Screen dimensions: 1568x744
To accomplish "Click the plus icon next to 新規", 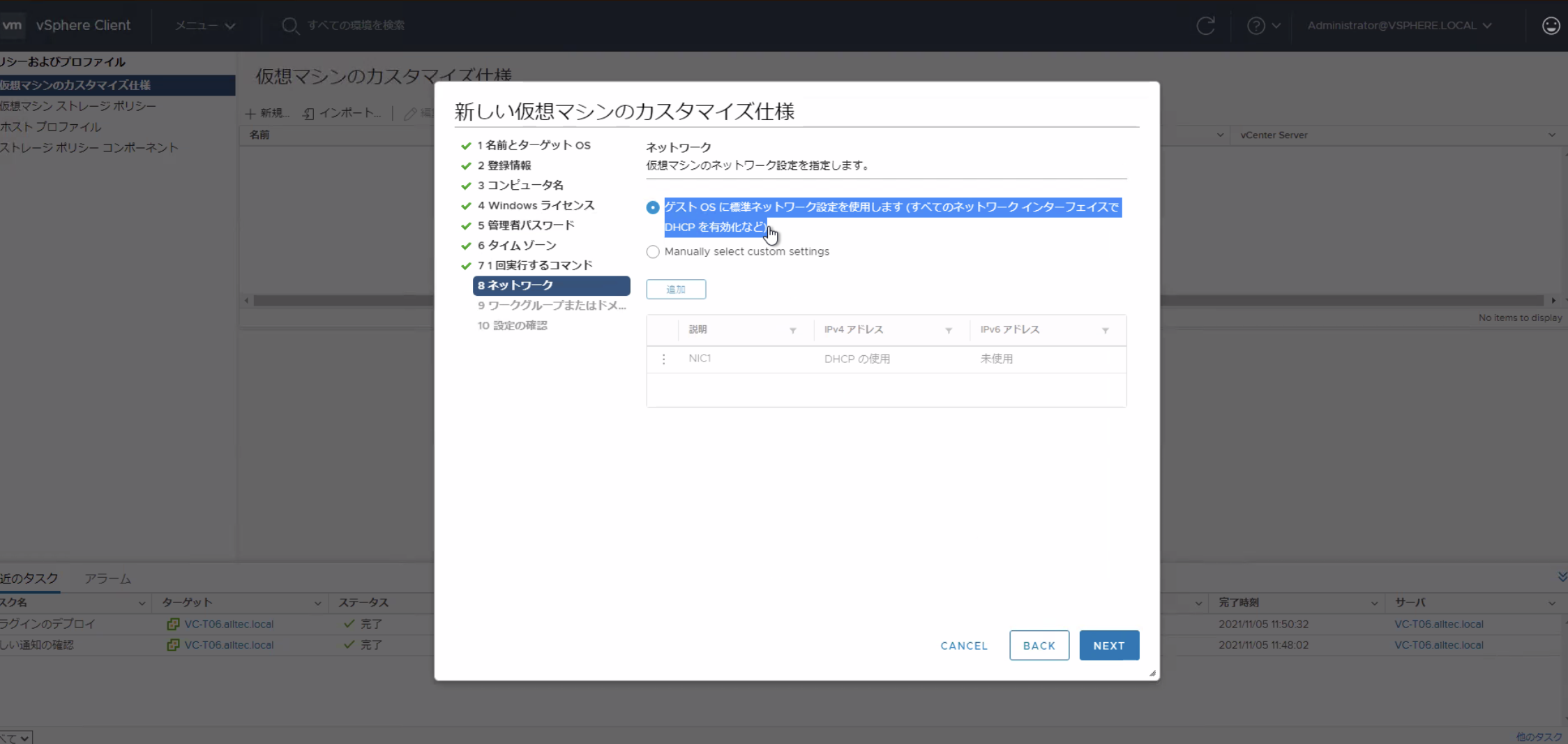I will point(250,112).
